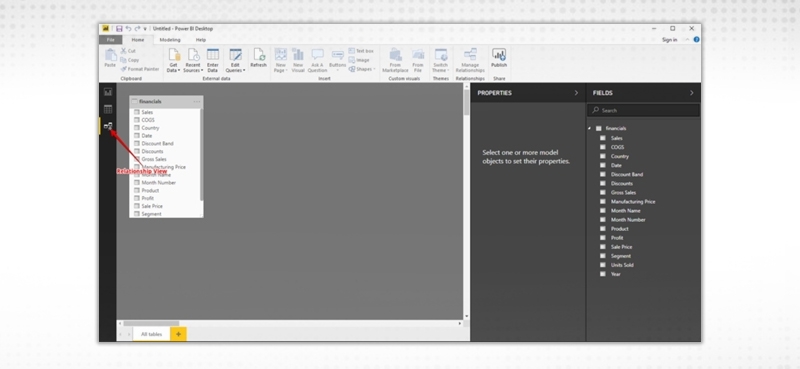Viewport: 800px width, 369px height.
Task: Insert a New Visual
Action: tap(298, 60)
